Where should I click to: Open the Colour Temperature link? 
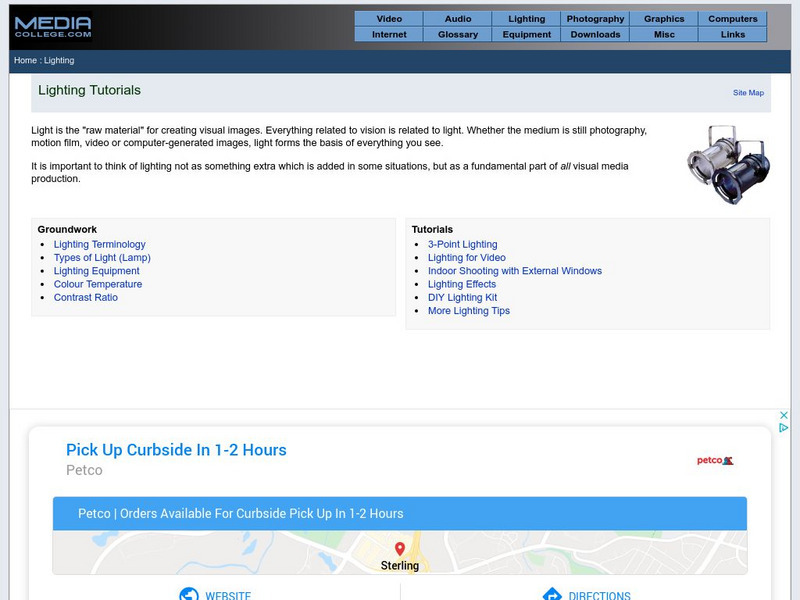(98, 284)
